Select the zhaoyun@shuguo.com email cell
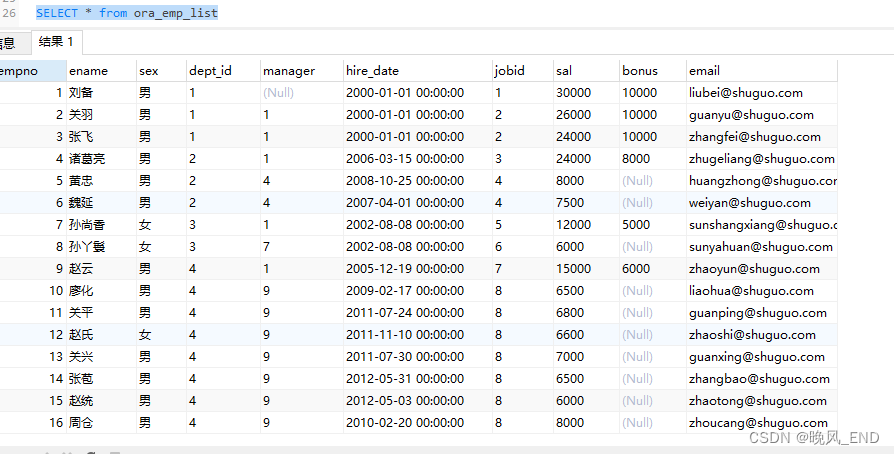894x454 pixels. click(762, 269)
